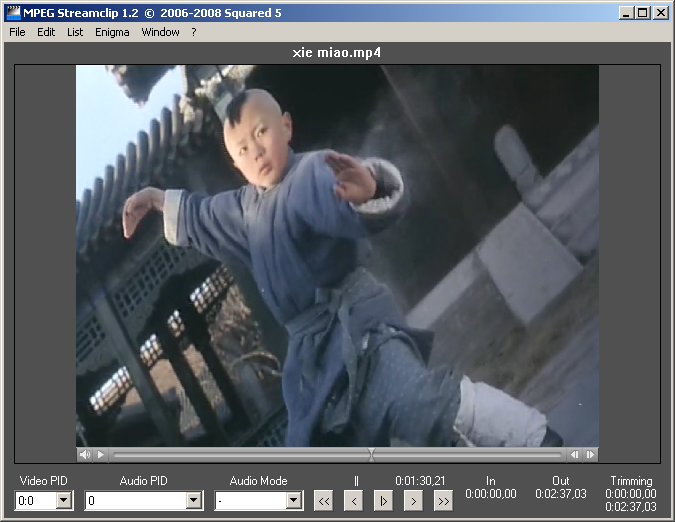Click the fast rewind double-arrow button

(323, 501)
